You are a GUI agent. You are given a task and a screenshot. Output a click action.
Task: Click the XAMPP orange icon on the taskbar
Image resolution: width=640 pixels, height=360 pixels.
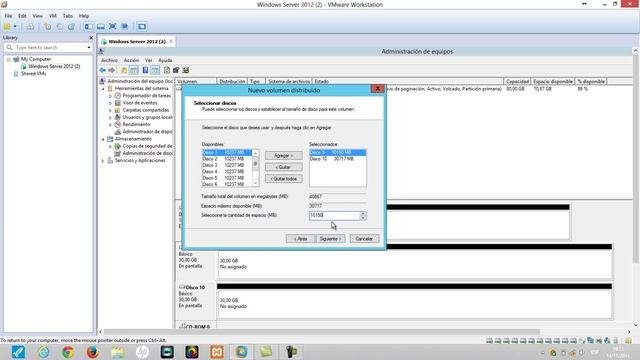click(x=217, y=352)
